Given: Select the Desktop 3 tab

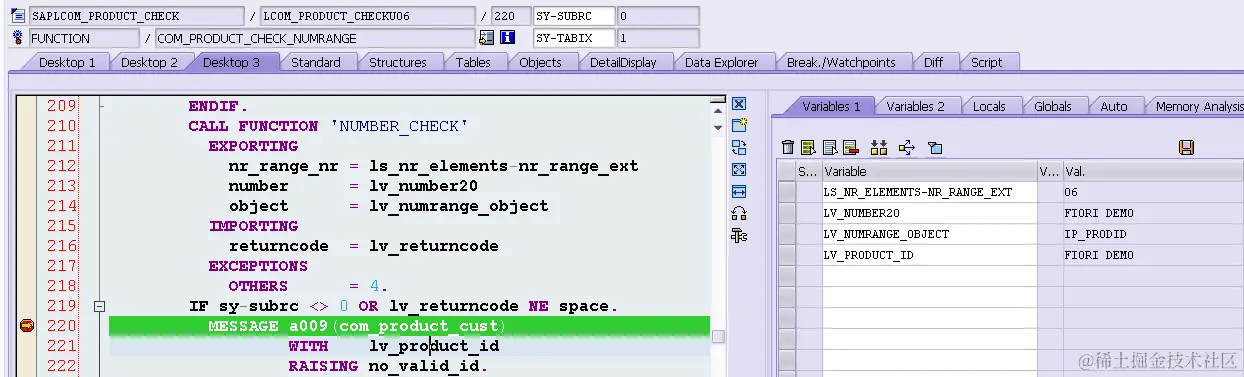Looking at the screenshot, I should click(232, 62).
